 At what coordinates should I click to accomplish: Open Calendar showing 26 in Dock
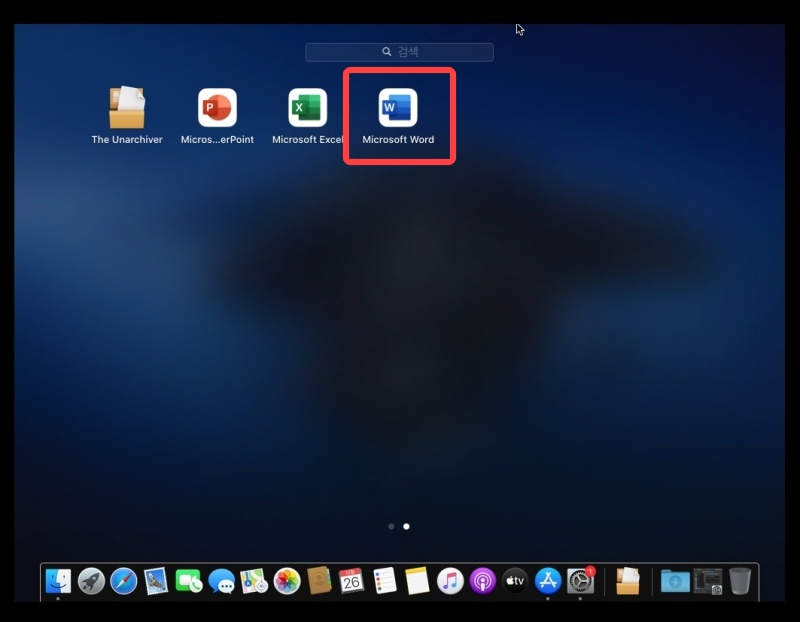tap(352, 581)
